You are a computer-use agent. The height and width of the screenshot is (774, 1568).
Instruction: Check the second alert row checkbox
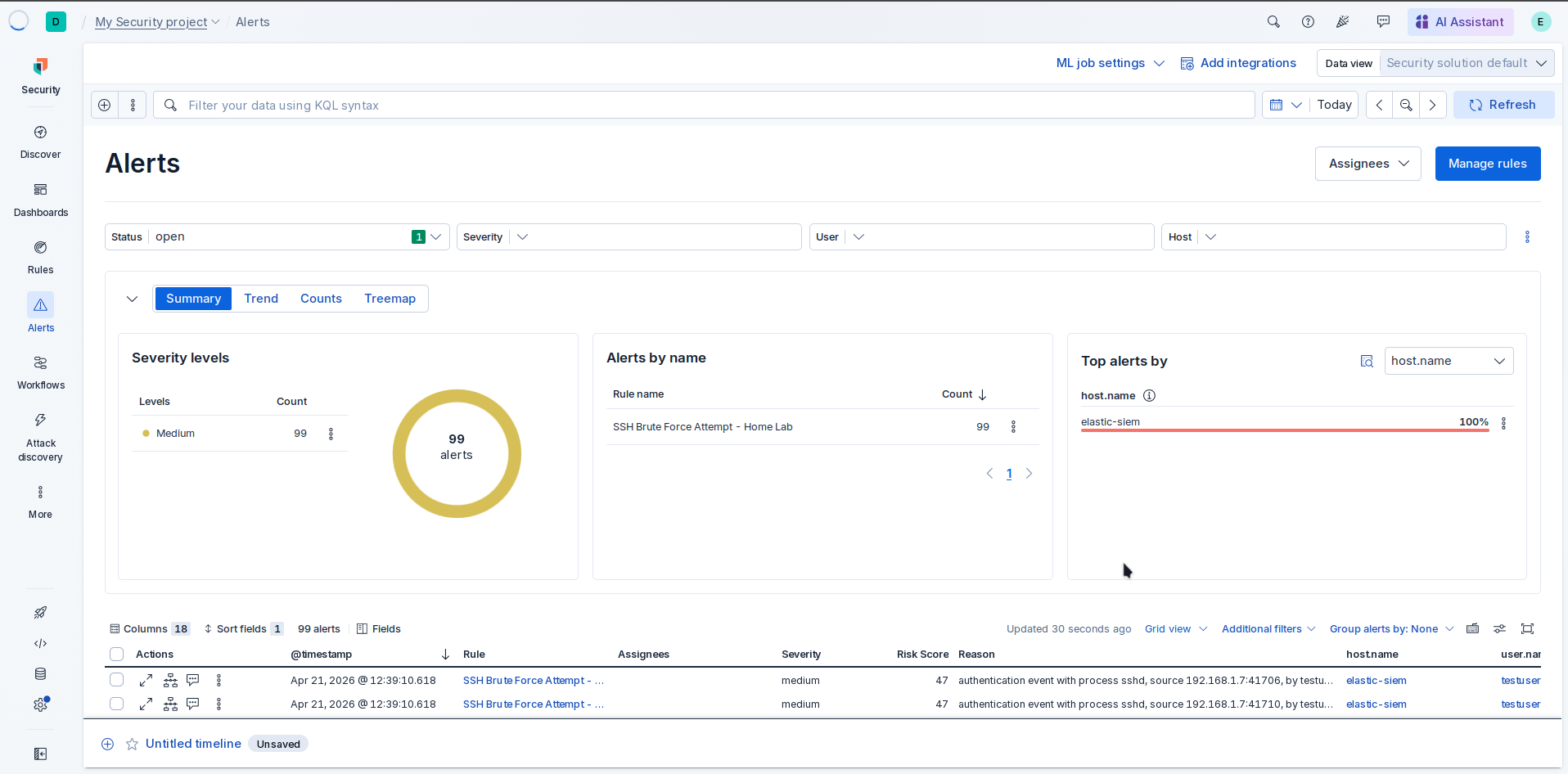click(117, 704)
